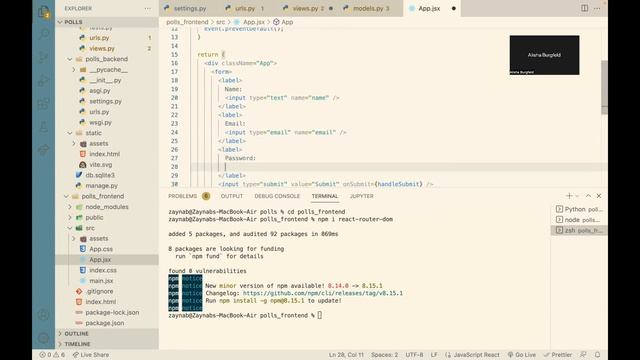Open package.json in the explorer

click(107, 323)
